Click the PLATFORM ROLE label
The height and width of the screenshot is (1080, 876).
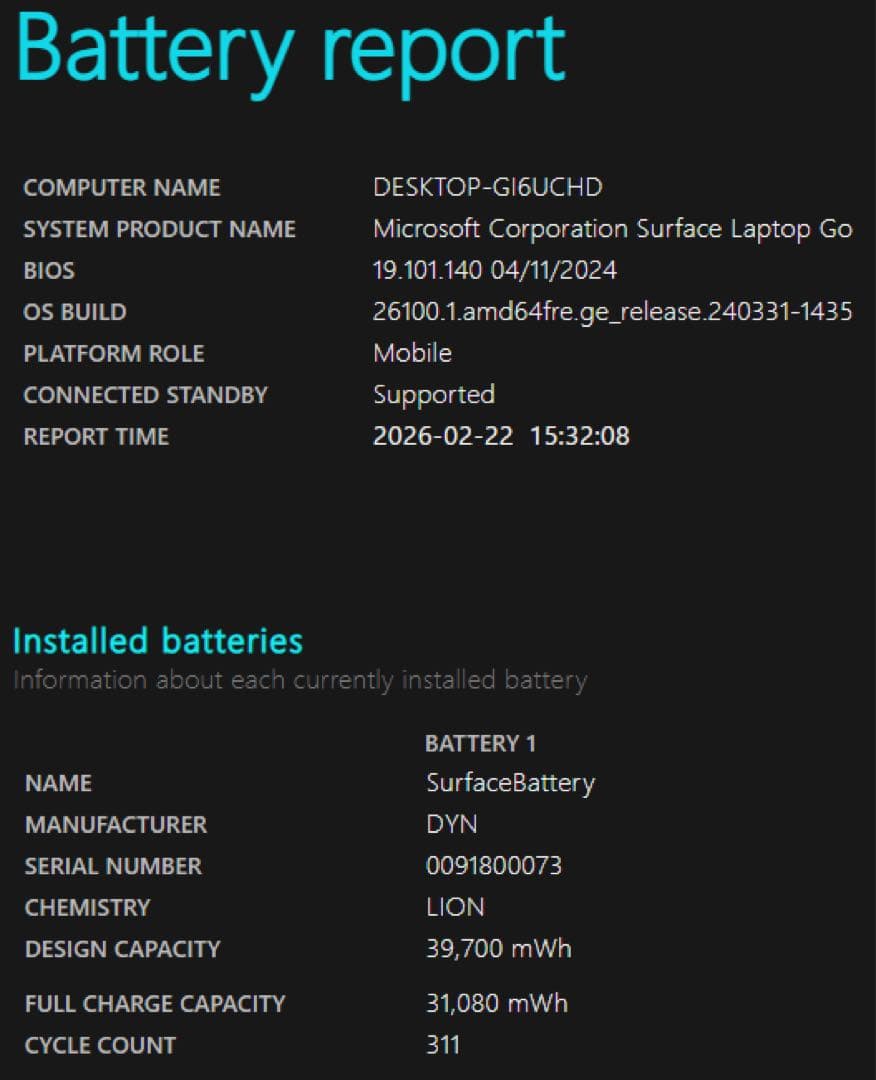pos(114,353)
